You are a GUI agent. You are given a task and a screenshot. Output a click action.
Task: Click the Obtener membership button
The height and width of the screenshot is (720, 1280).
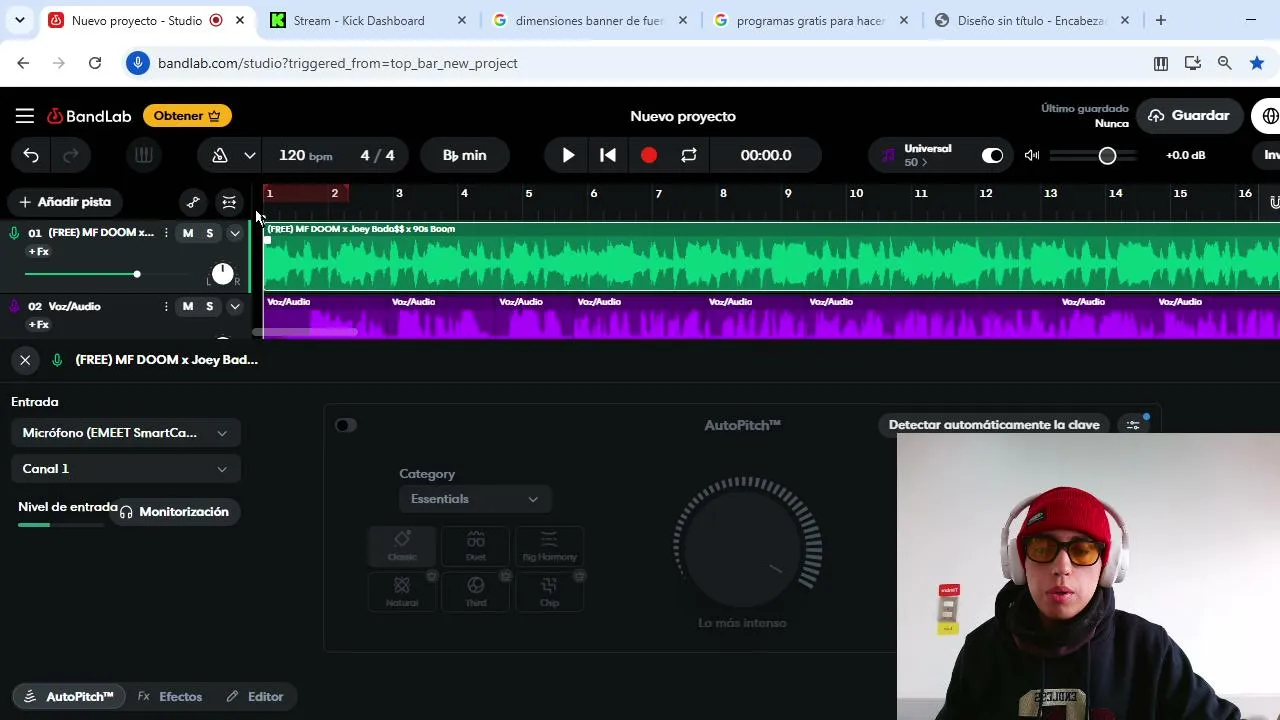pos(187,116)
